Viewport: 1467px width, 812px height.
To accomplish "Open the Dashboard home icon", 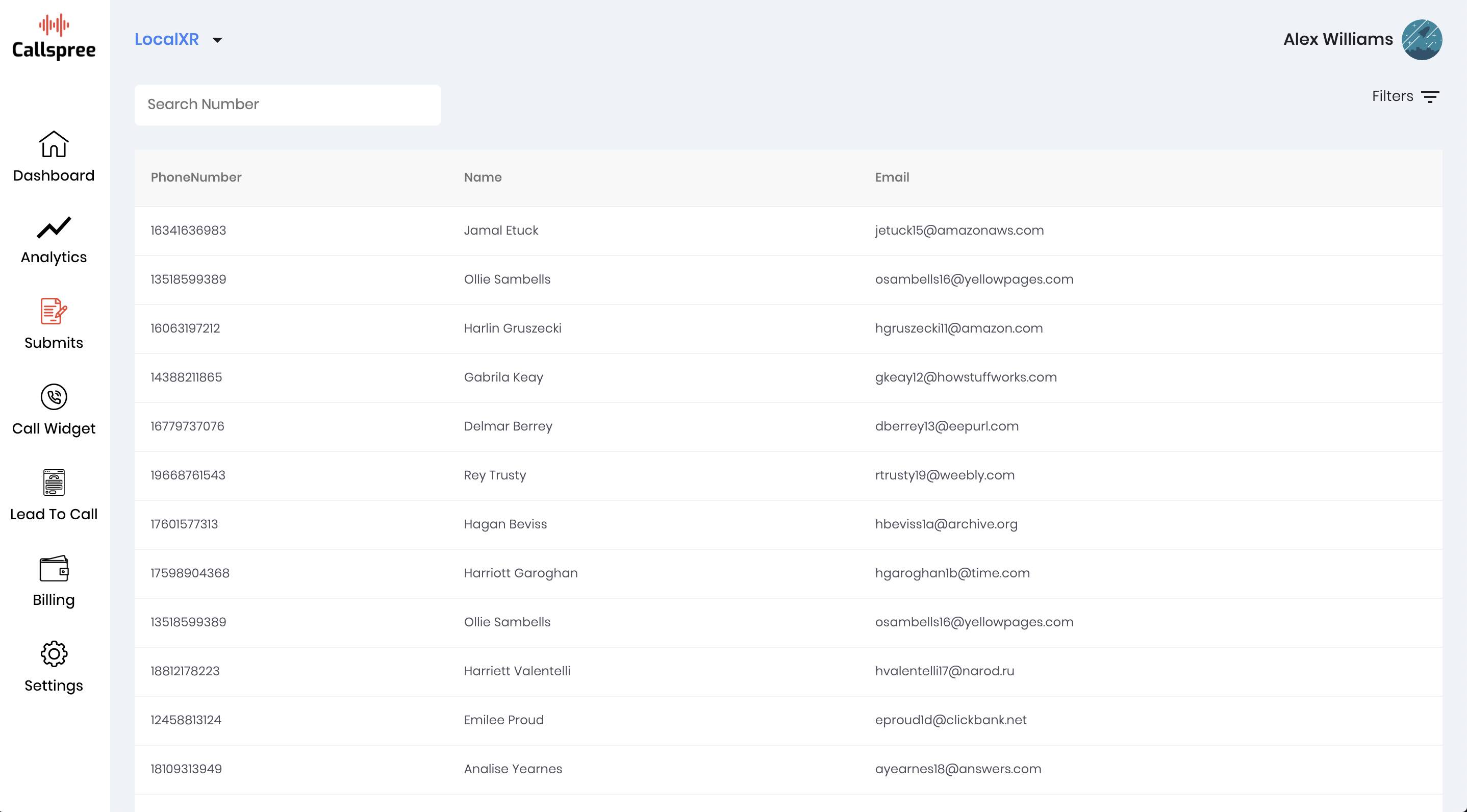I will (x=54, y=144).
